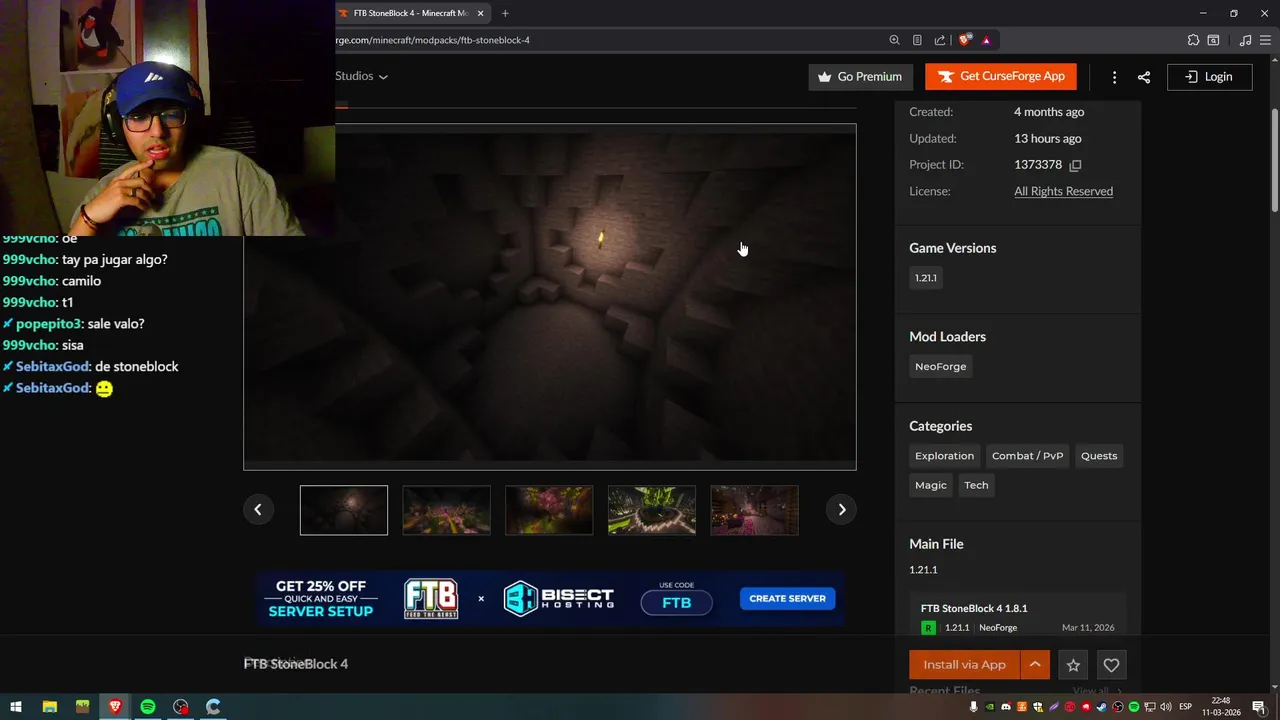Screen dimensions: 1280x720
Task: Click the microphone tray icon
Action: coord(973,707)
